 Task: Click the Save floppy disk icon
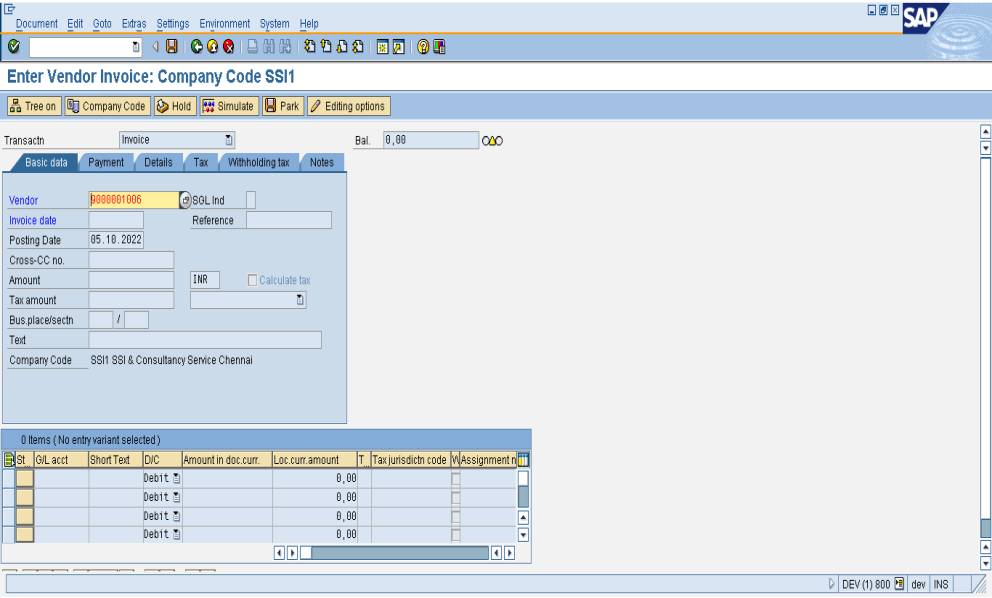(172, 47)
